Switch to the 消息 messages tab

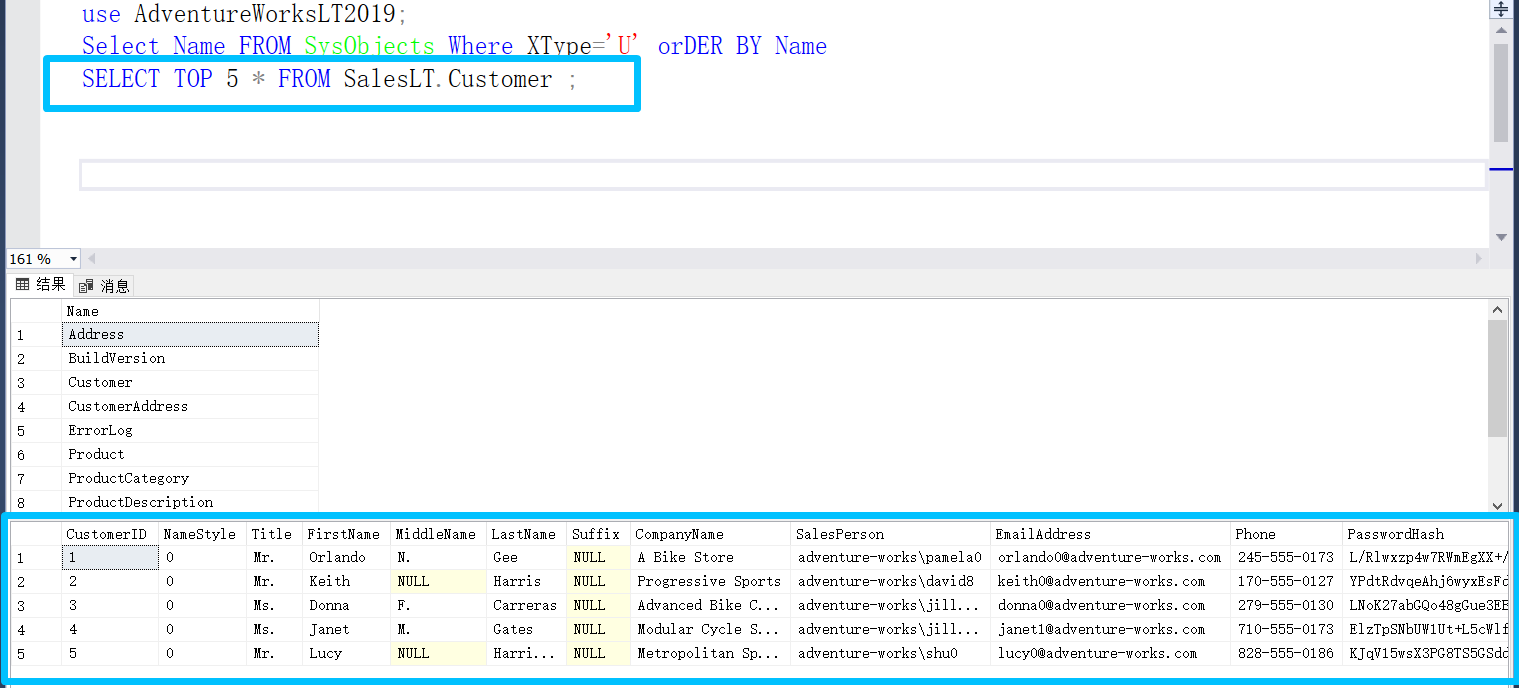click(104, 286)
